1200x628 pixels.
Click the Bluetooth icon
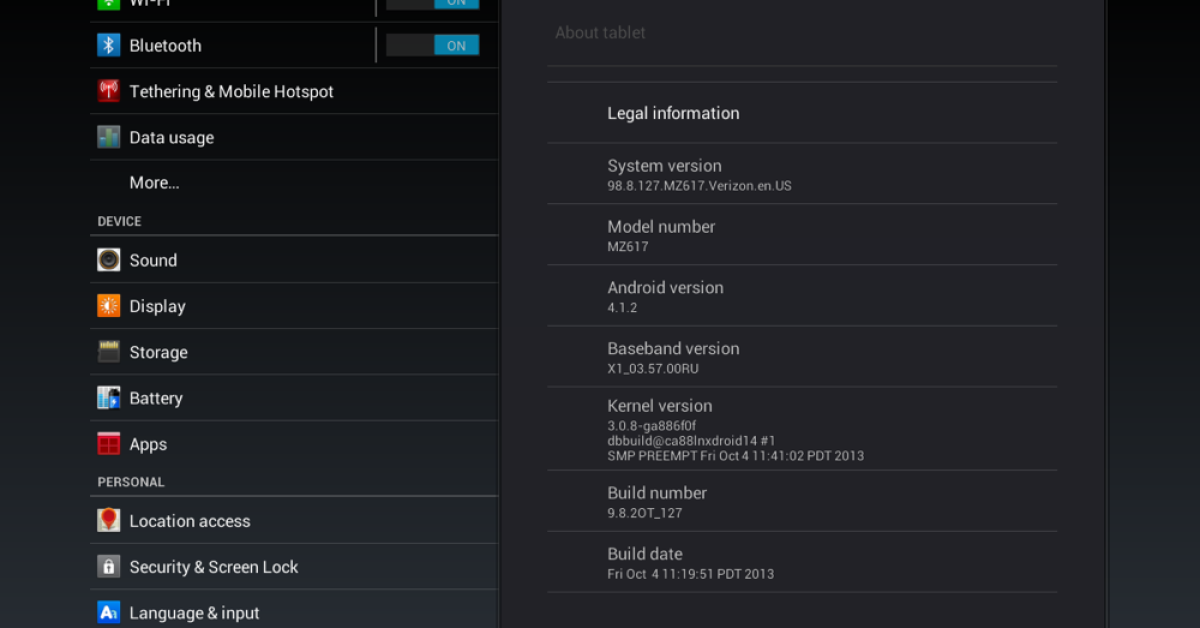[x=108, y=46]
